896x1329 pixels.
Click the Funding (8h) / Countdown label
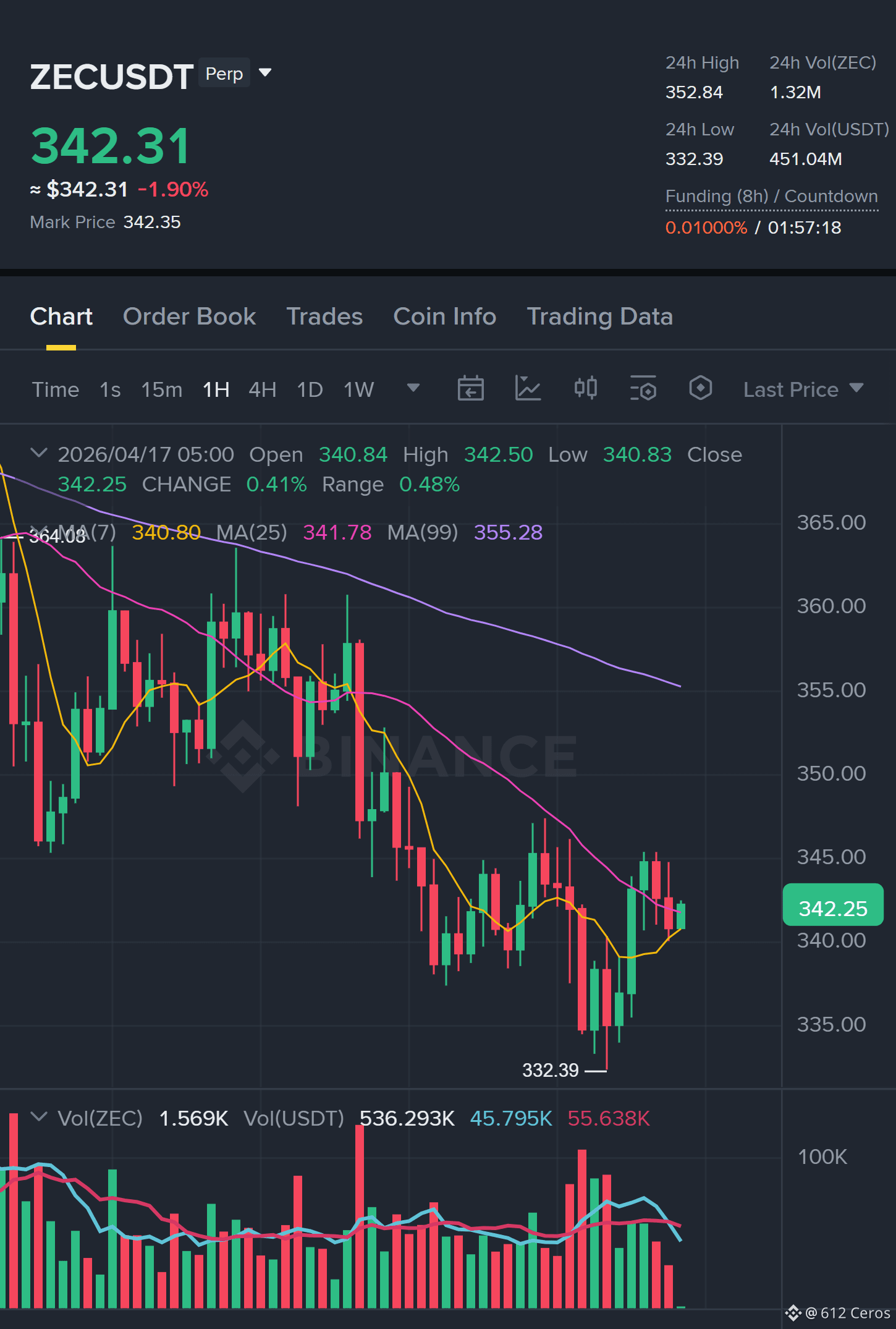(x=771, y=197)
